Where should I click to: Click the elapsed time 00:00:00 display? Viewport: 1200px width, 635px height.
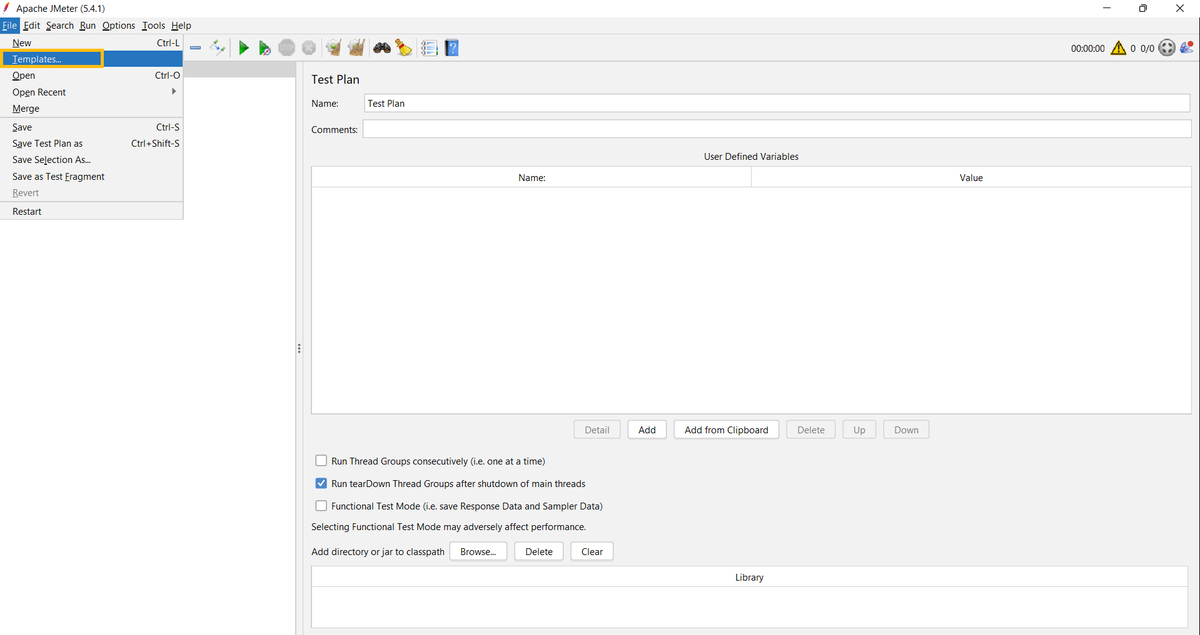pos(1087,48)
